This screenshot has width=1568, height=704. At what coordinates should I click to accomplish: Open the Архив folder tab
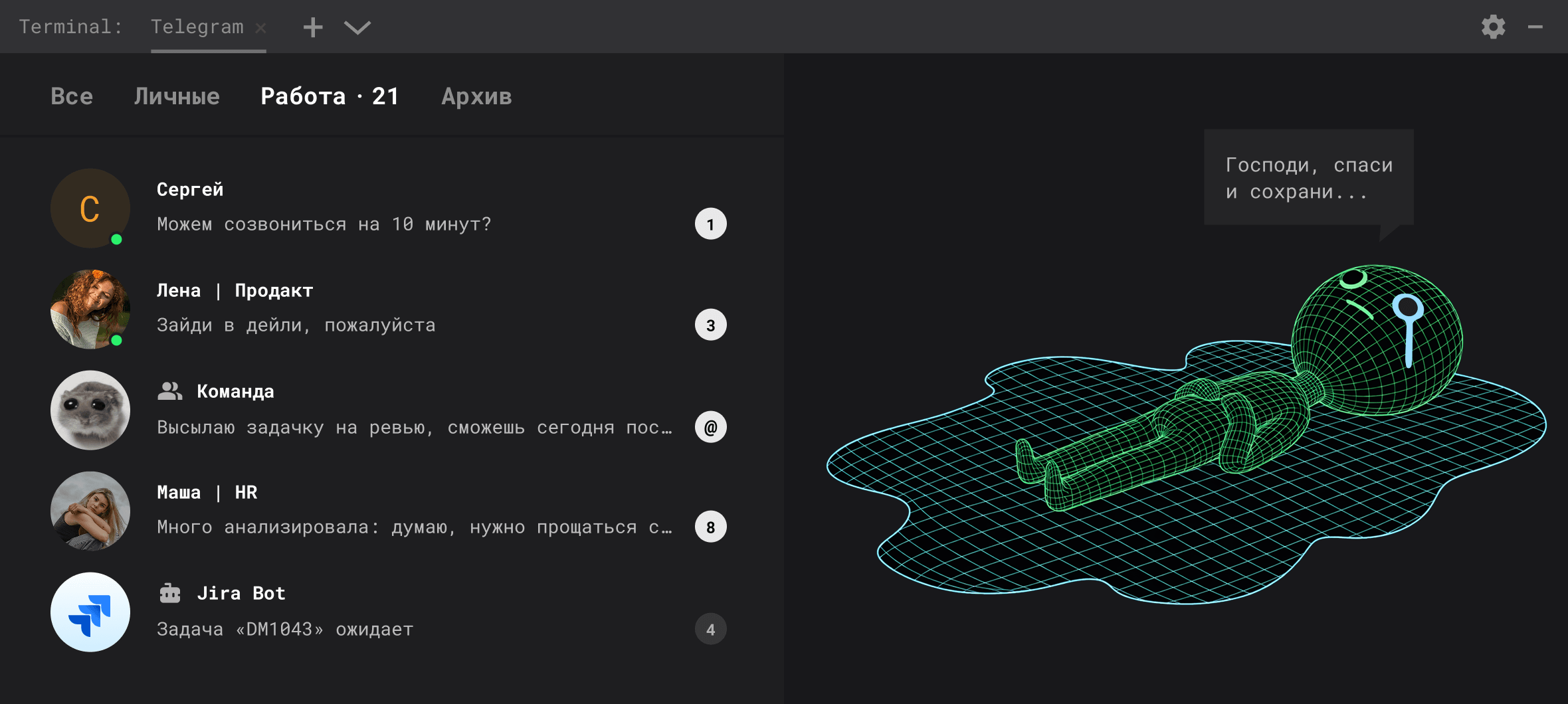(x=476, y=96)
